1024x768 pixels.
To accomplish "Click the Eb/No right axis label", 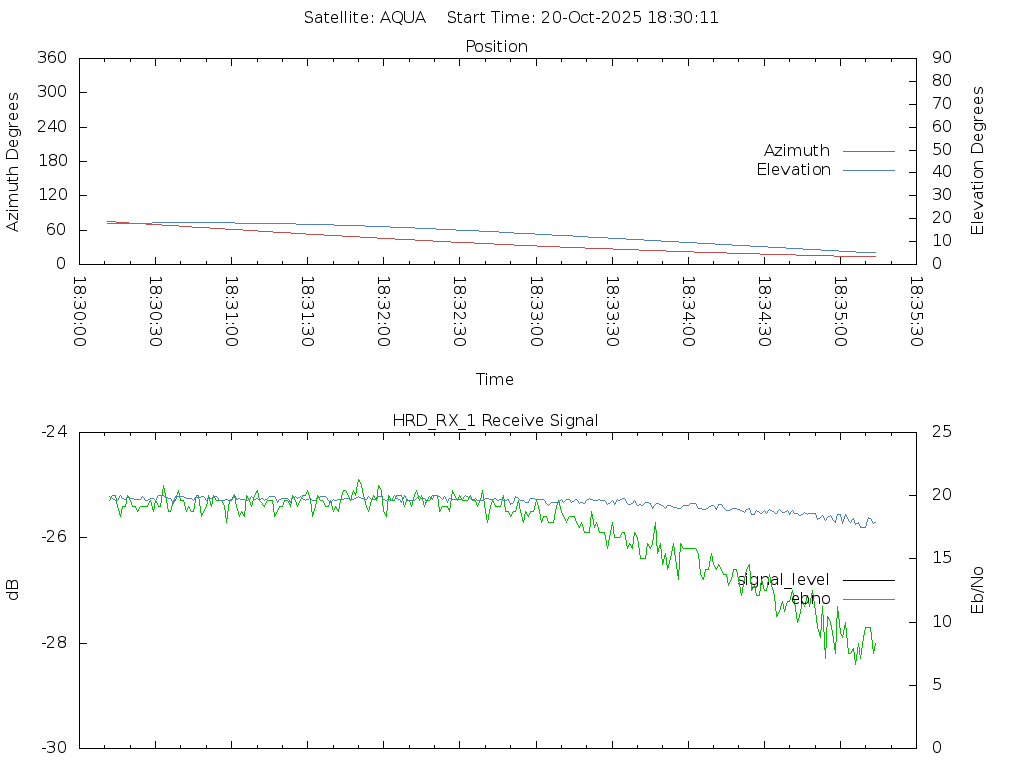I will click(x=978, y=590).
